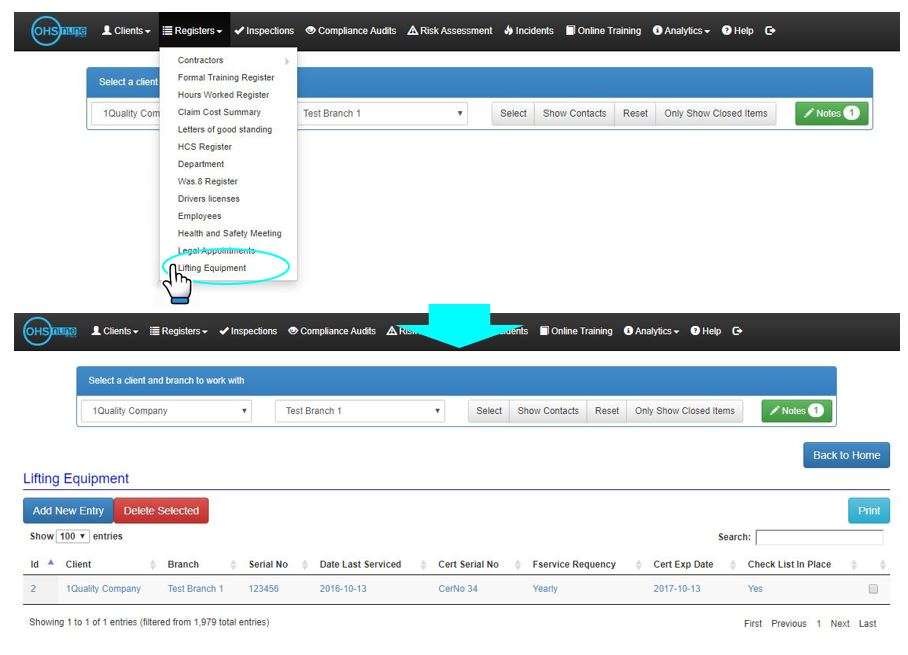Image resolution: width=908 pixels, height=655 pixels.
Task: Open the Help section
Action: click(738, 30)
